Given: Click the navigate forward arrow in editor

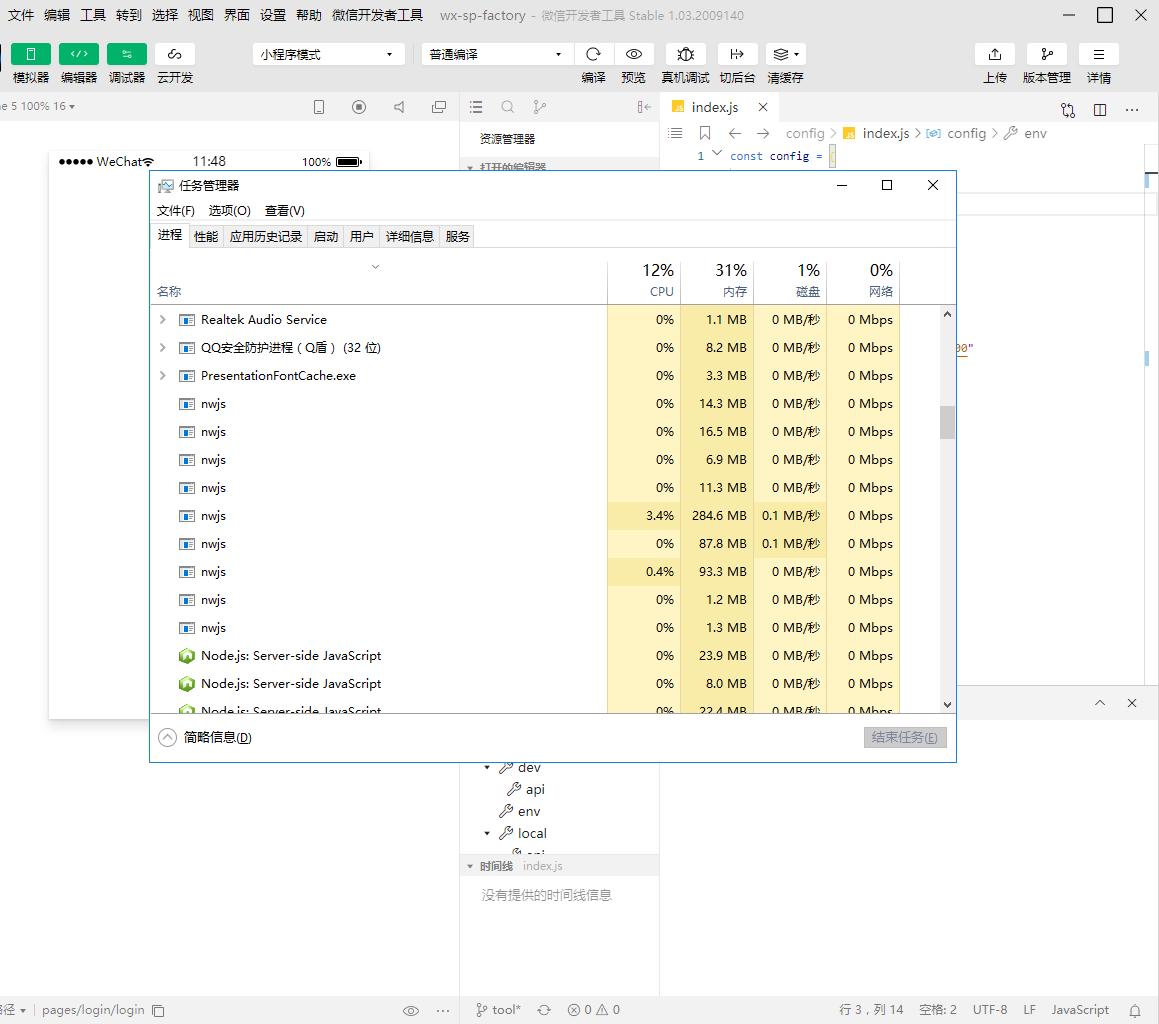Looking at the screenshot, I should pyautogui.click(x=764, y=133).
